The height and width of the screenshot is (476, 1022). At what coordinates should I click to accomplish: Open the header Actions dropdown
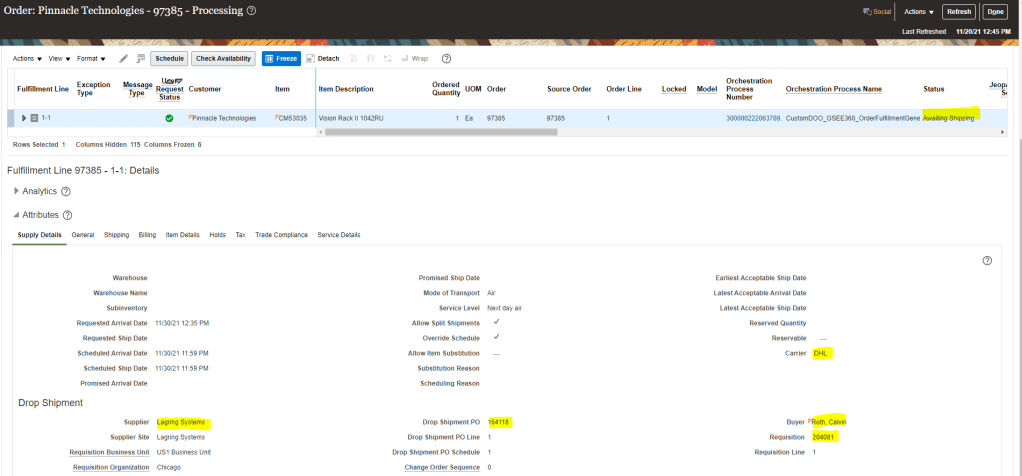[918, 12]
